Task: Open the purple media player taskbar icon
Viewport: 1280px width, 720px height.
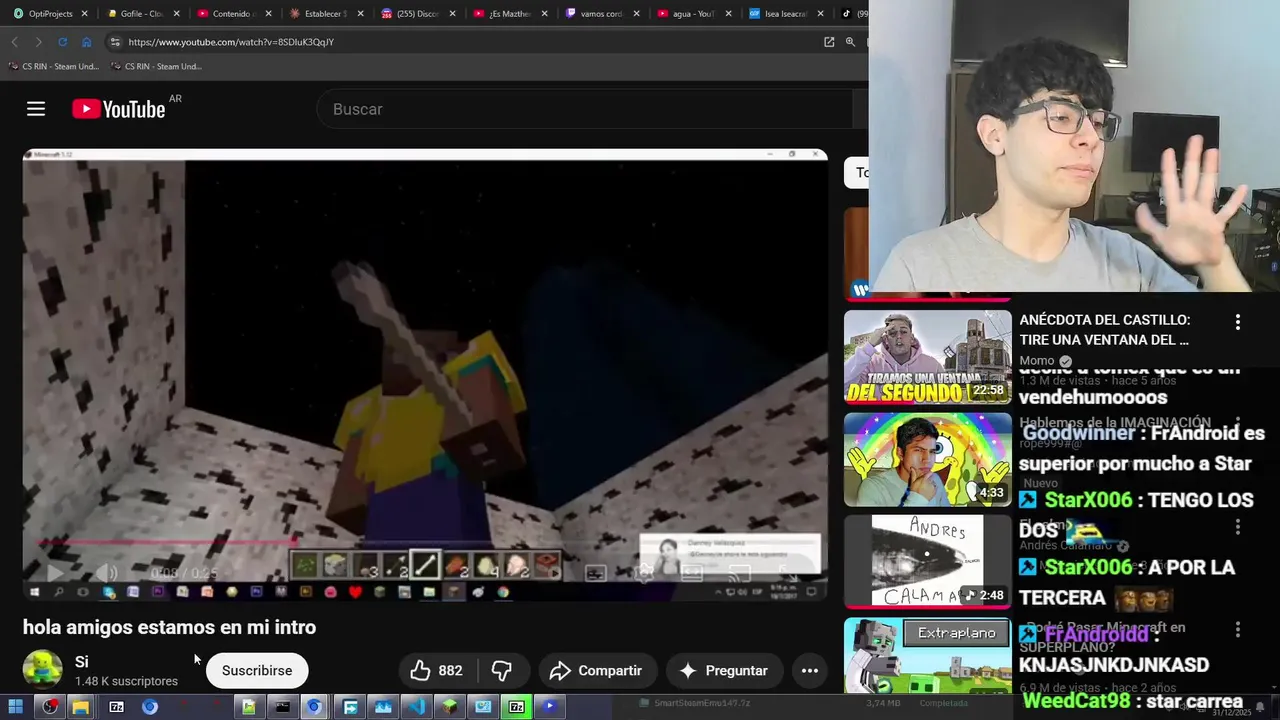Action: [x=549, y=707]
